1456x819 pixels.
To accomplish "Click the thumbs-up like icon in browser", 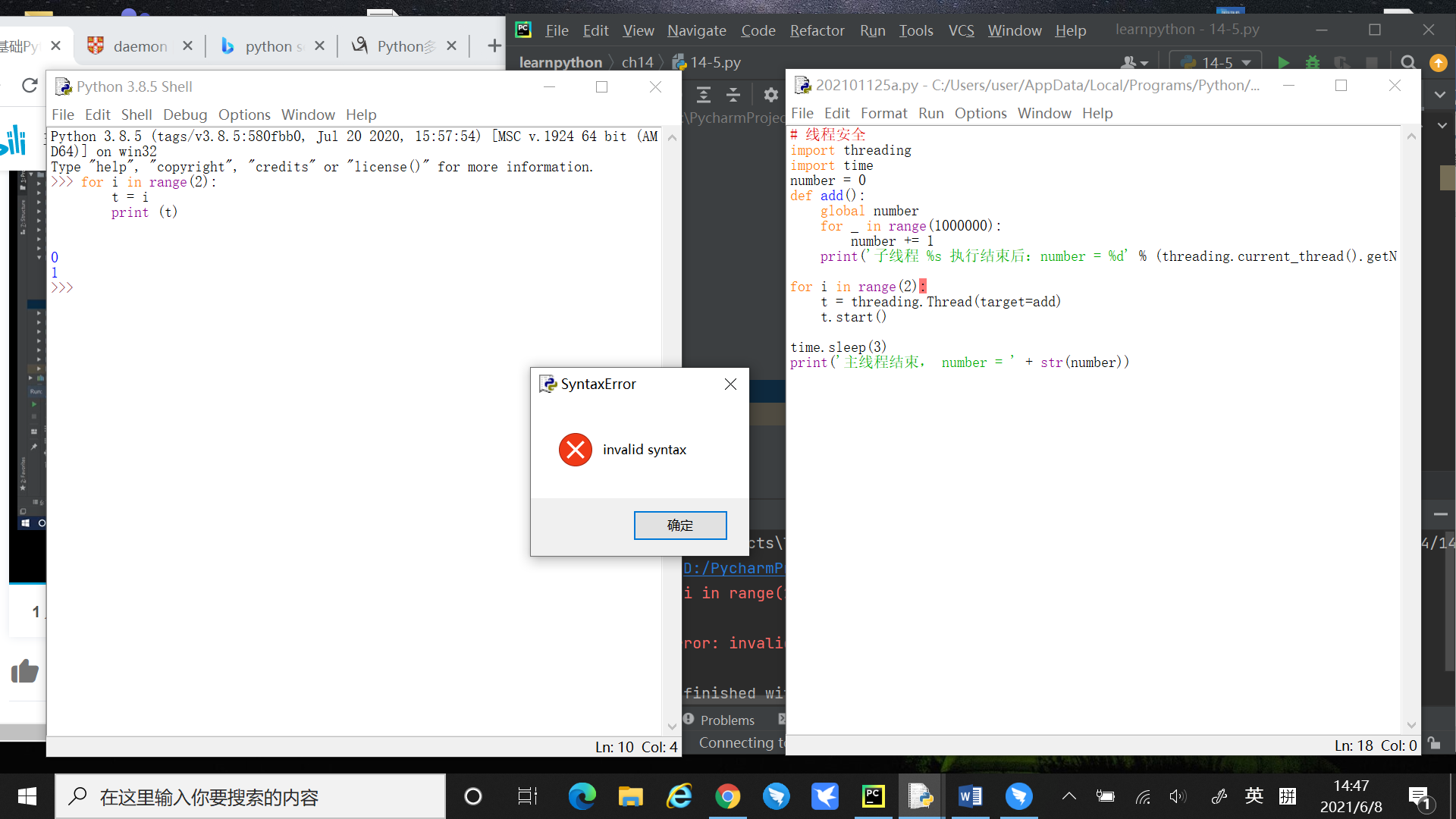I will tap(24, 671).
